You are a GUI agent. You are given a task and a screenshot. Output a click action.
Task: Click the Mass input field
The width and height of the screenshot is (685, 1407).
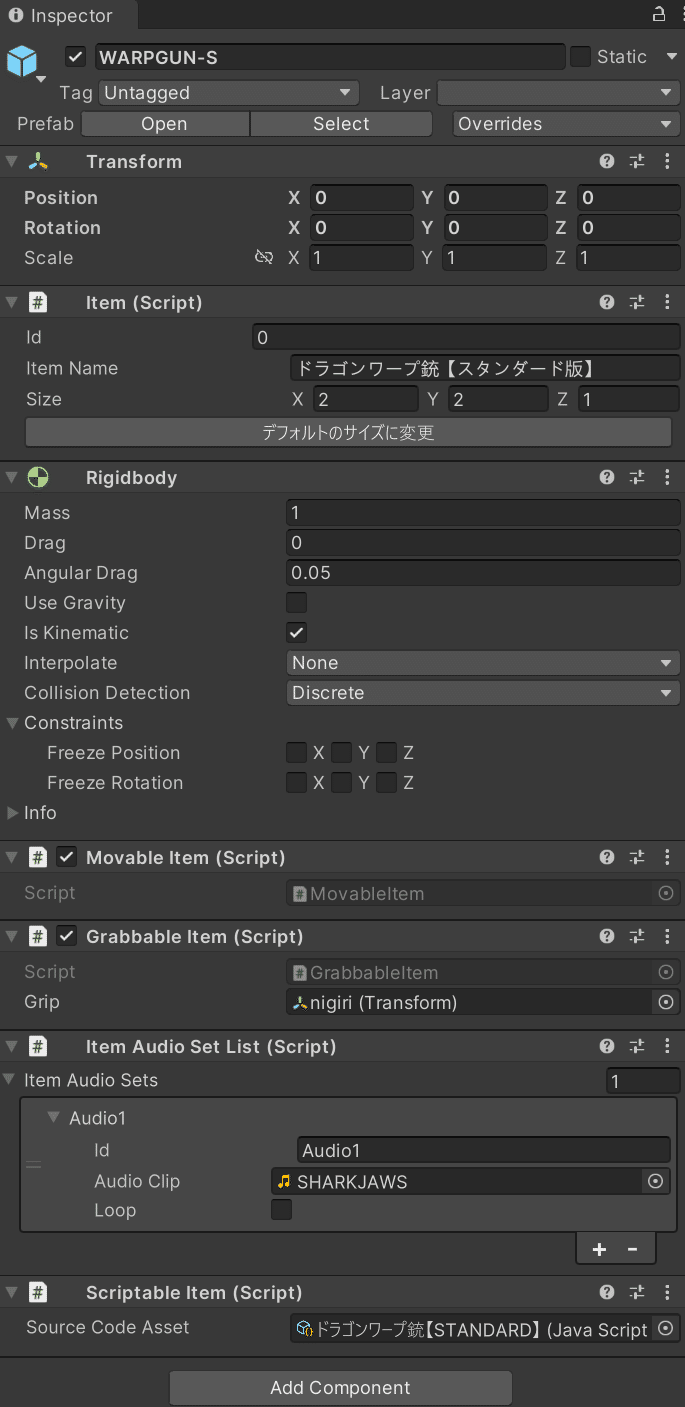(x=483, y=513)
